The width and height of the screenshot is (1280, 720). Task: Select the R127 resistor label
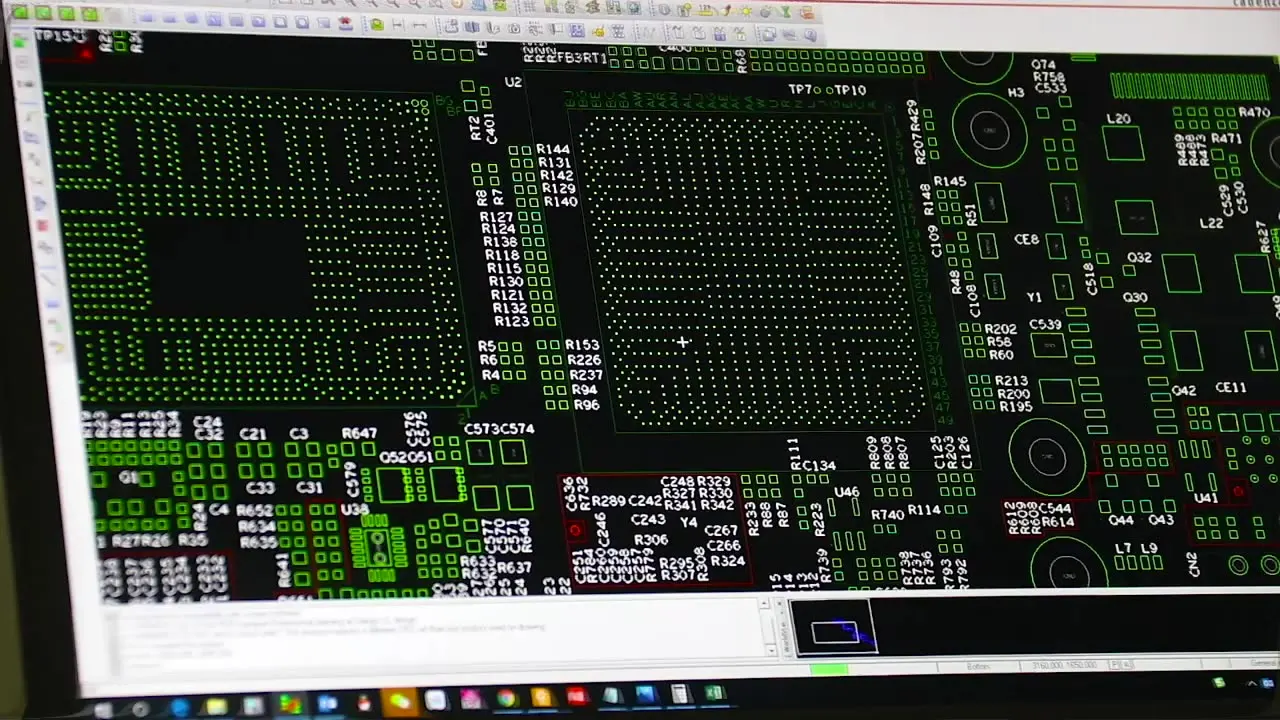click(x=497, y=217)
